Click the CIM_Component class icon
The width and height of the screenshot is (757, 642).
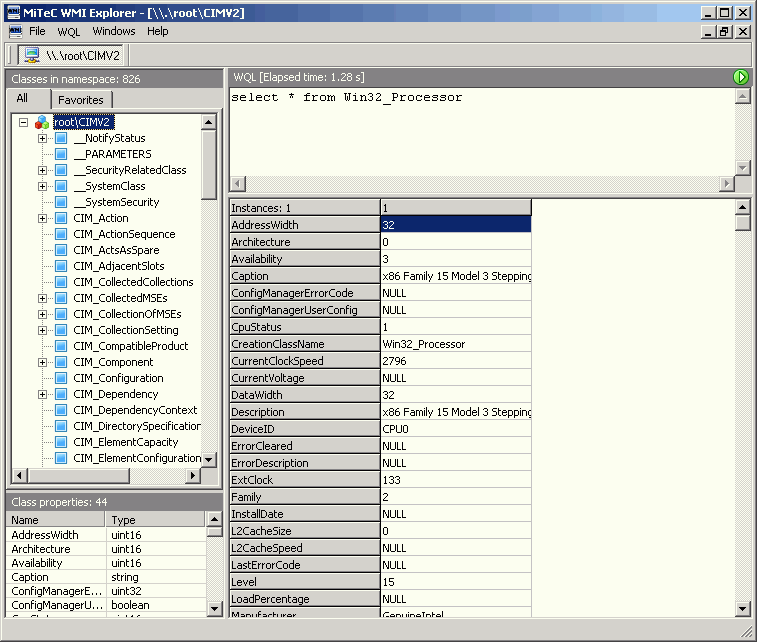(x=61, y=362)
